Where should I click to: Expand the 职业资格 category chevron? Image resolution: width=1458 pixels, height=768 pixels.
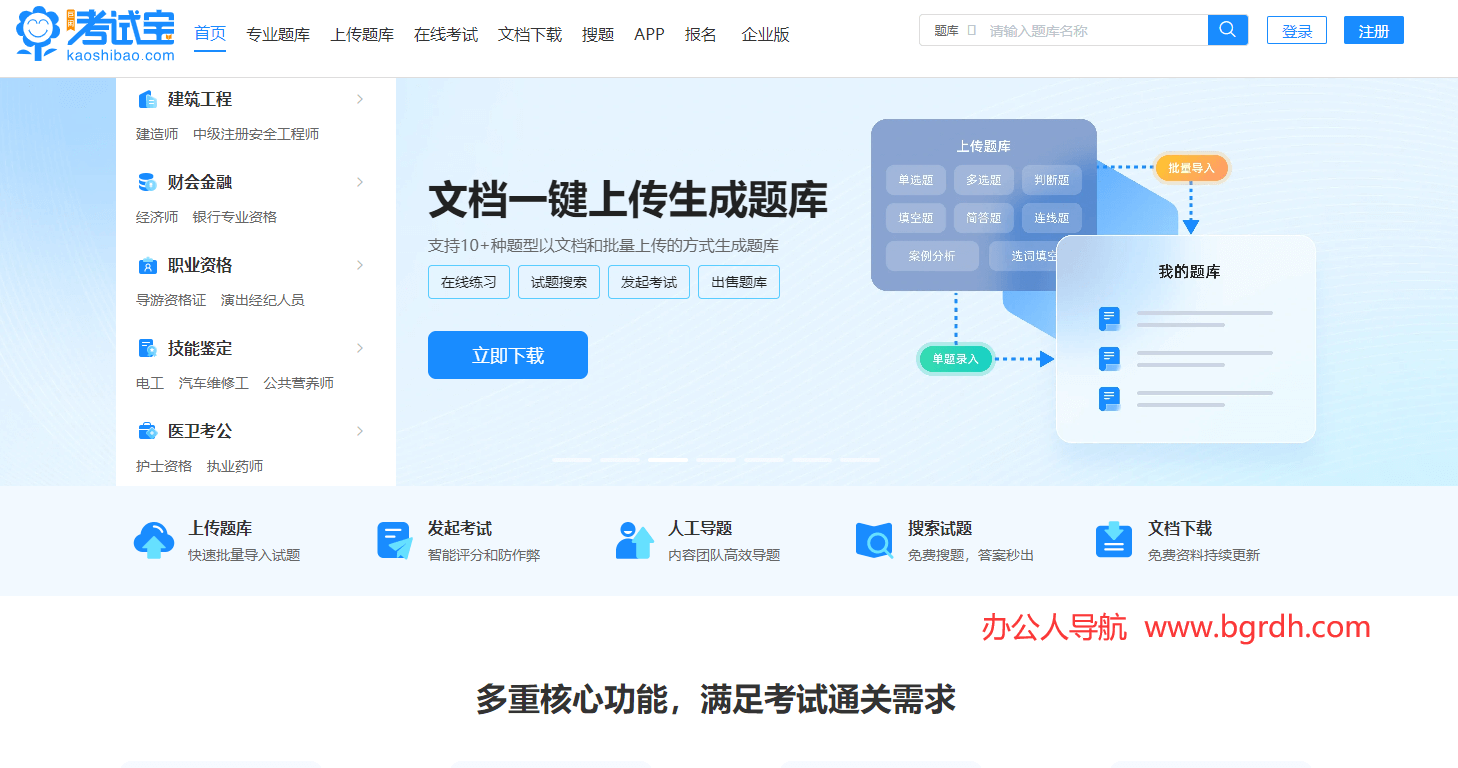click(360, 264)
